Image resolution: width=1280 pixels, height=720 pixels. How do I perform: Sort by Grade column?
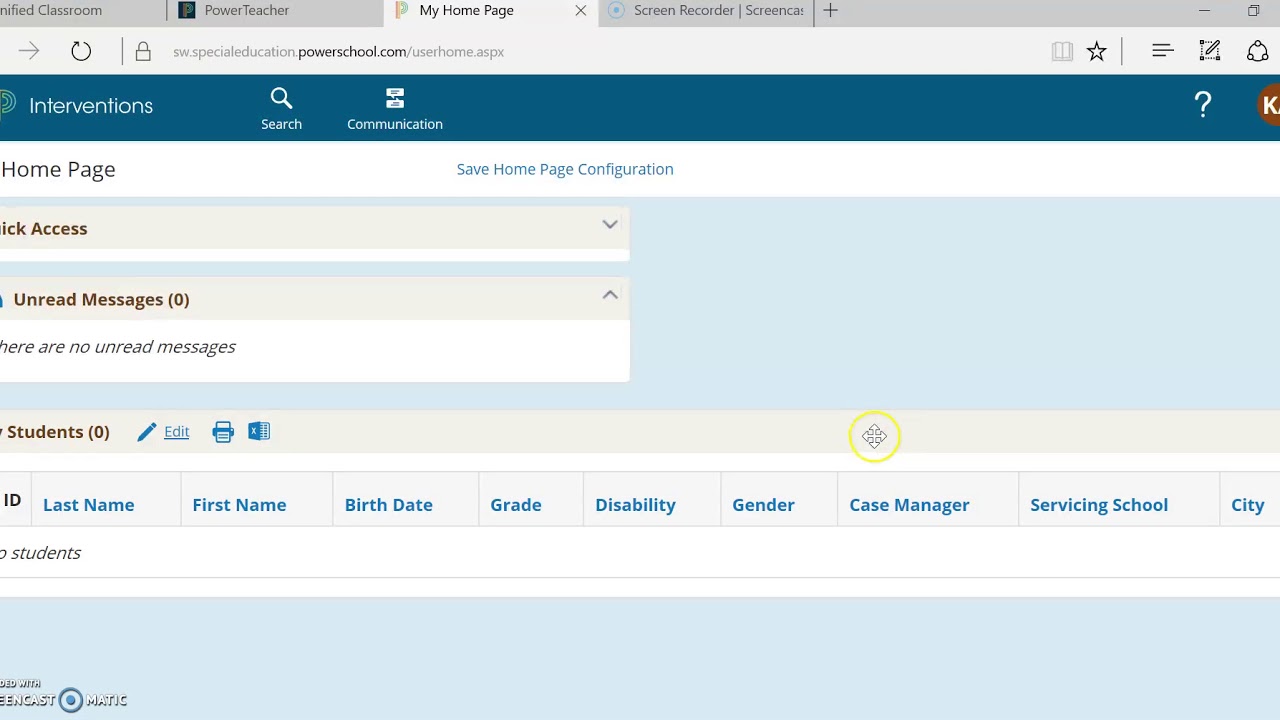click(516, 505)
